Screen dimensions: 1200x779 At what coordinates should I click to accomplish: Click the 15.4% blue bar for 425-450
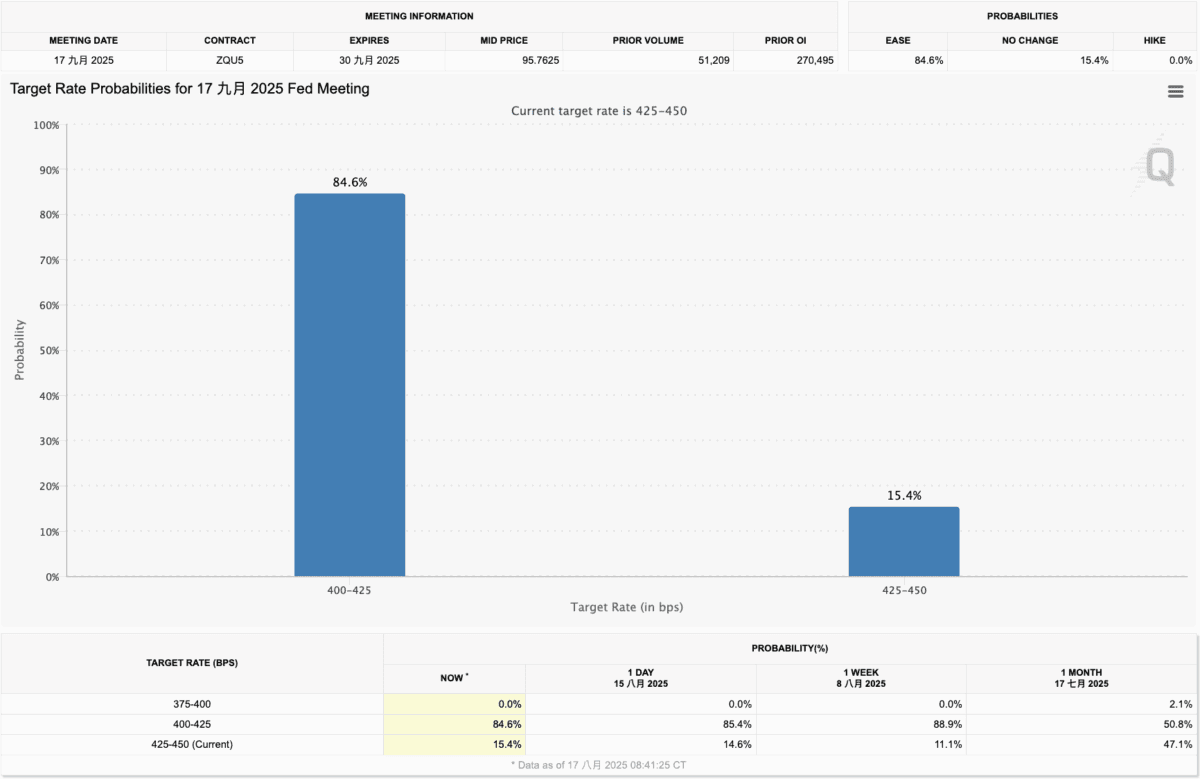(x=904, y=541)
